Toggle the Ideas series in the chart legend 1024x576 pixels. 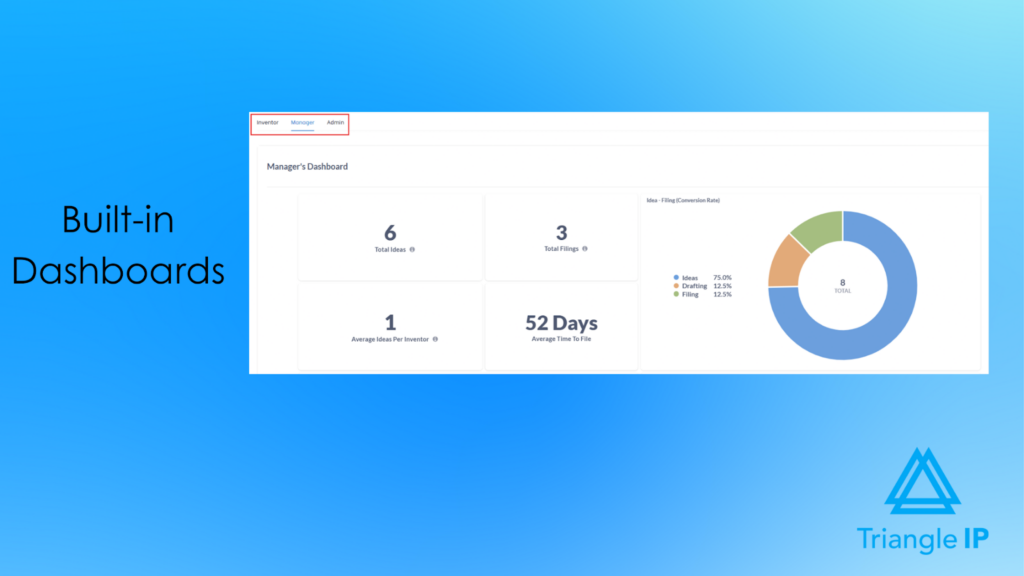(x=690, y=277)
